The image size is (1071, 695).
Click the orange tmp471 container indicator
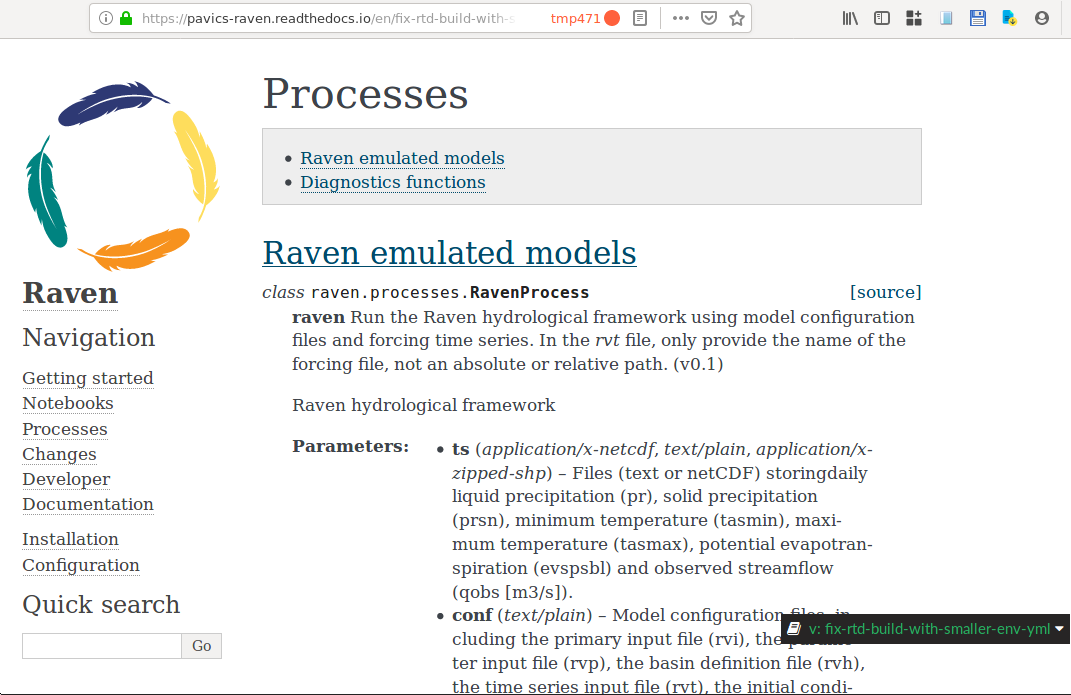[585, 18]
